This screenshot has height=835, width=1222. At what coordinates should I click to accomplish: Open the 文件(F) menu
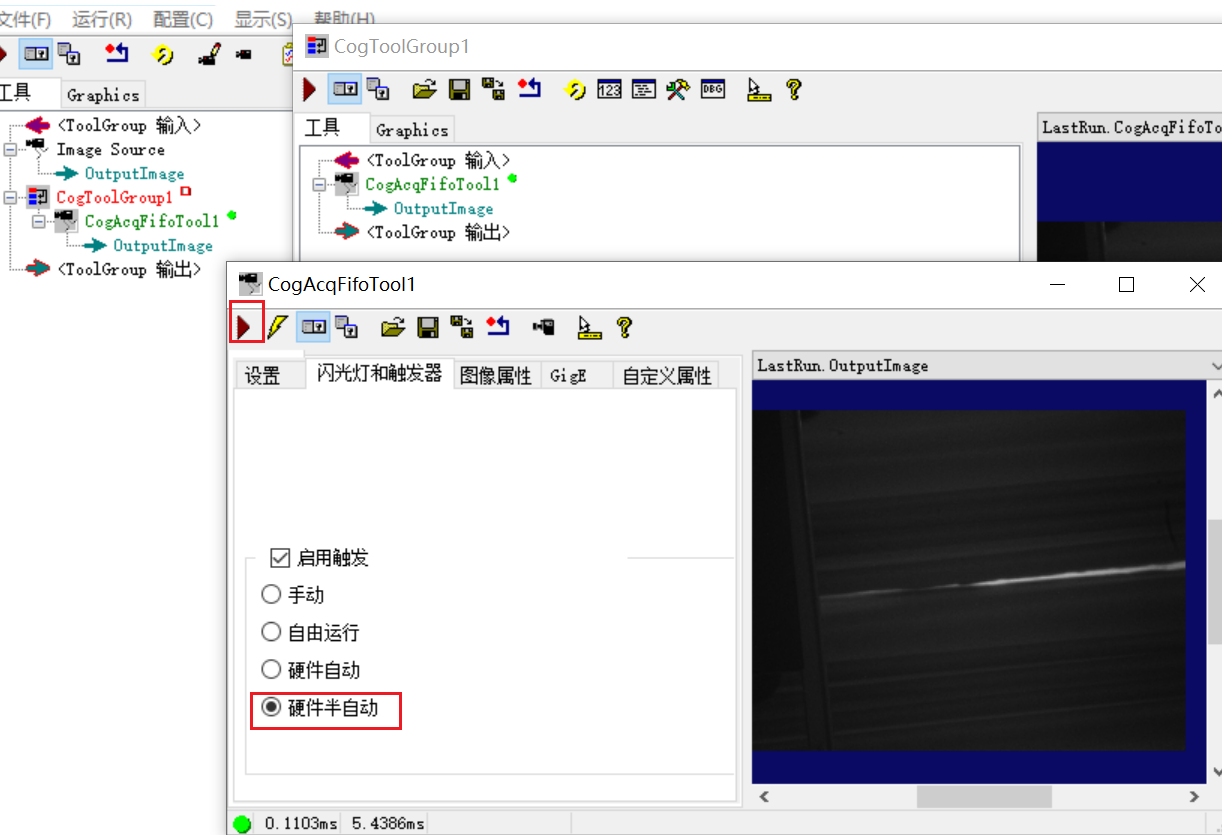26,19
